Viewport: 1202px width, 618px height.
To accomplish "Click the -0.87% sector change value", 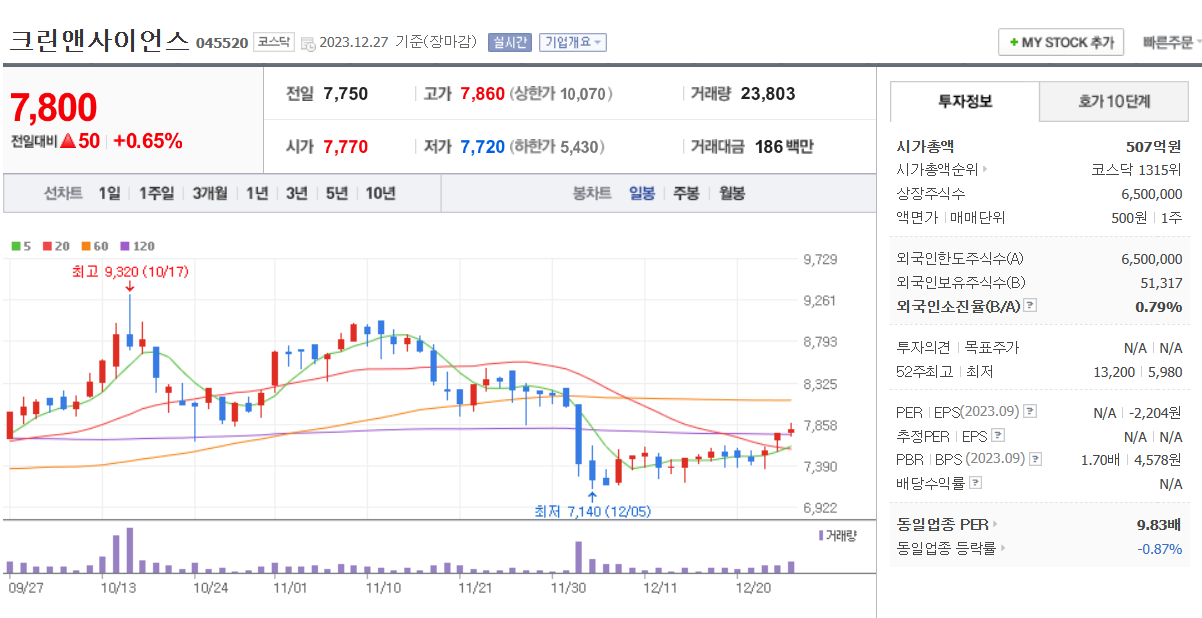I will click(1160, 548).
